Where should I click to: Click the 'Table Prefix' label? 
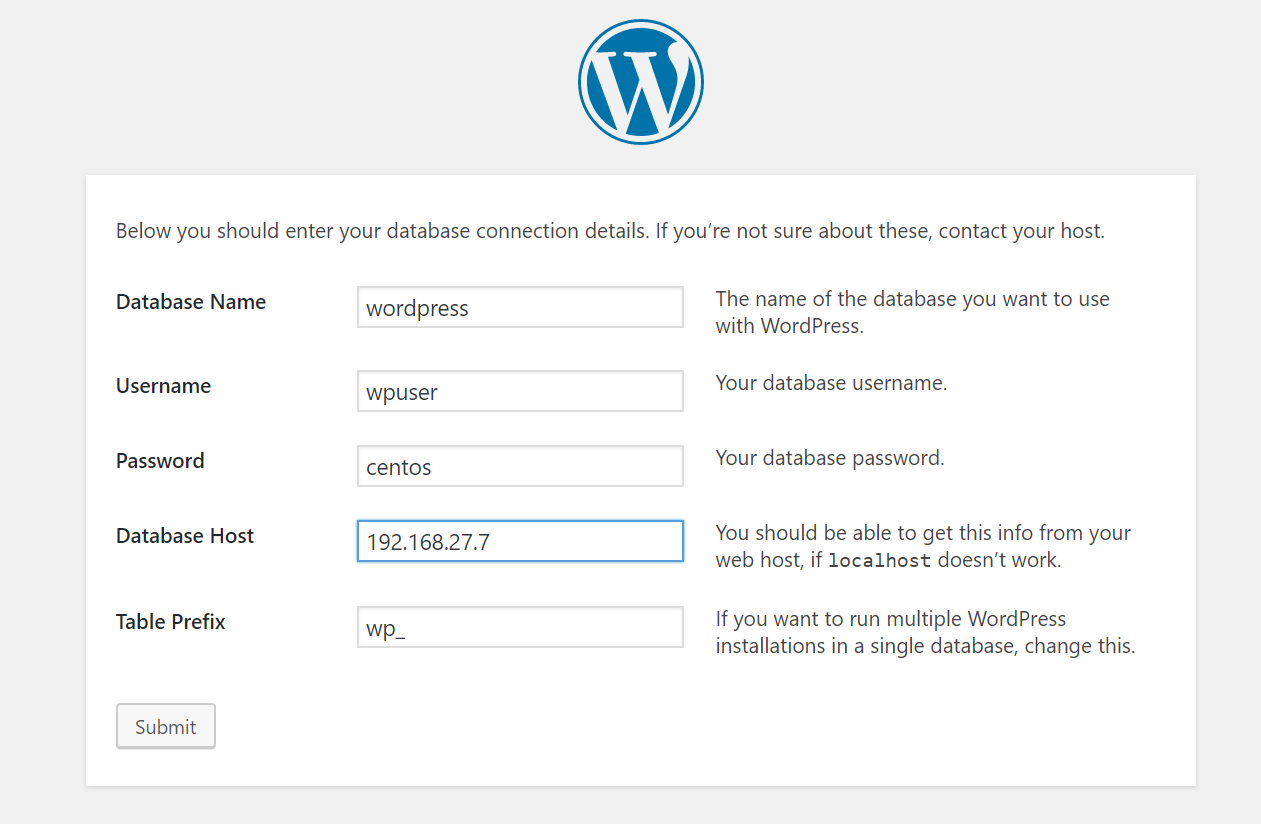tap(171, 622)
